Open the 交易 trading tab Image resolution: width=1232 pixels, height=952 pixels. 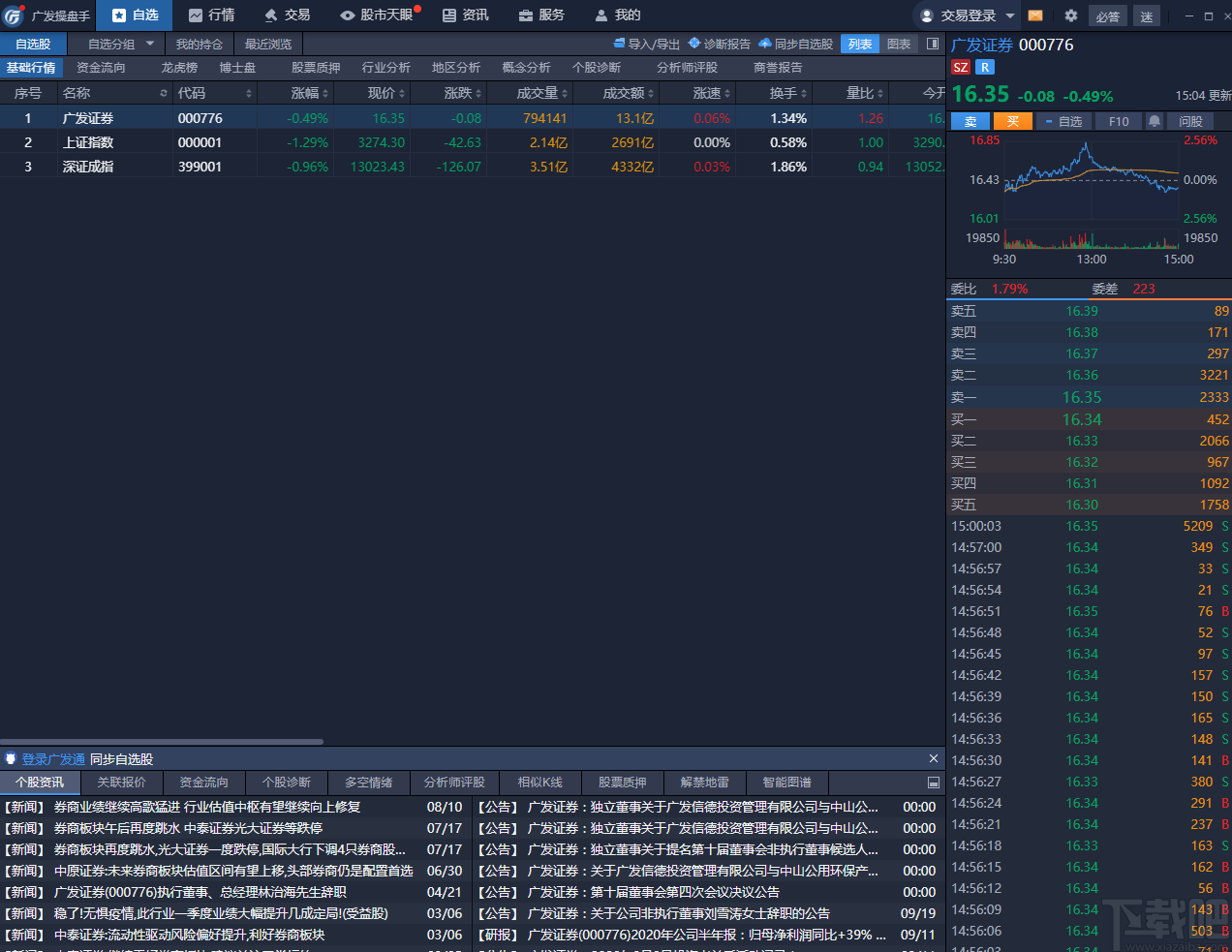[288, 15]
